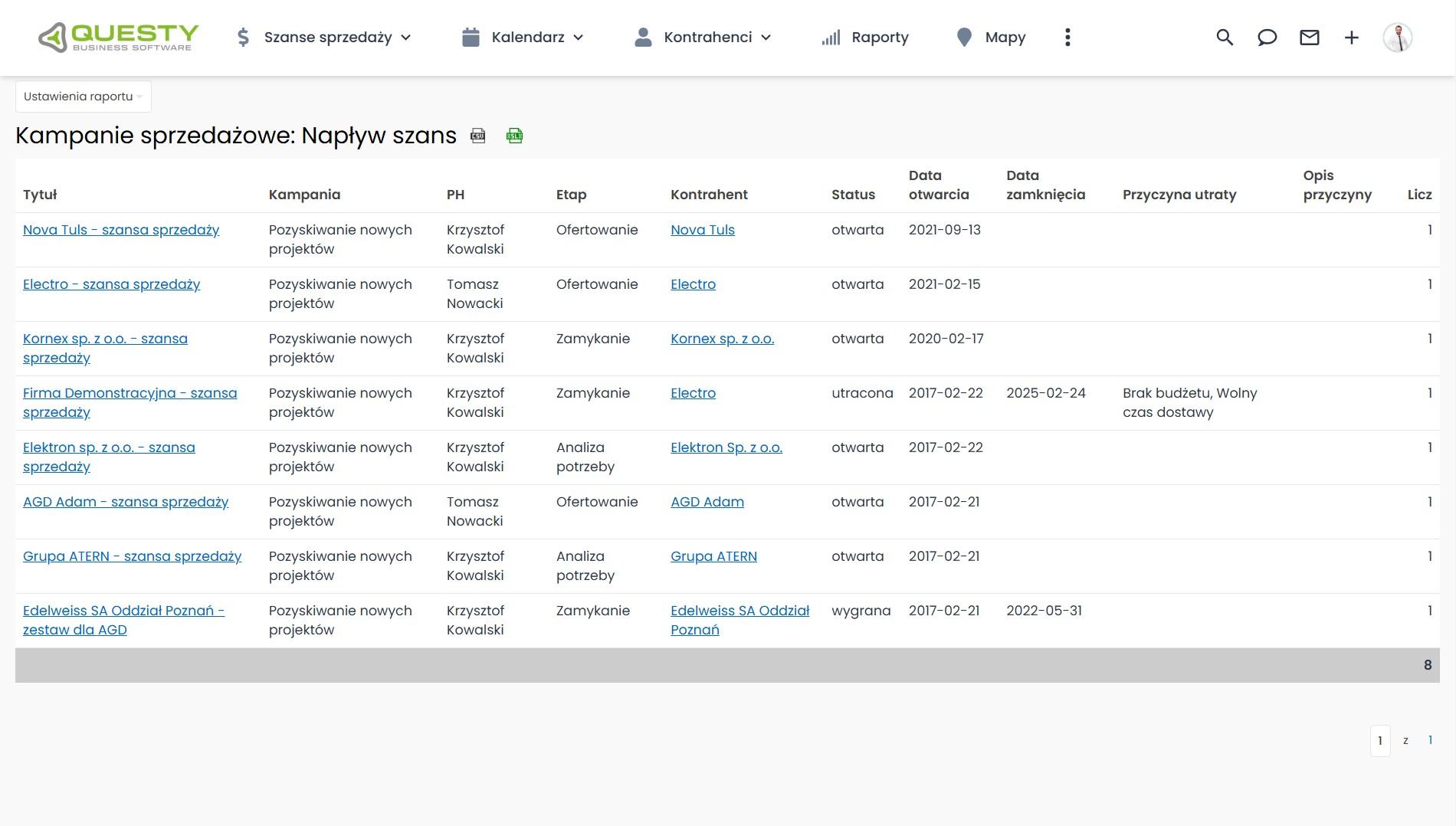Open Kornex sp. z o.o. - szansa sprzedaży
The width and height of the screenshot is (1456, 826).
point(105,349)
